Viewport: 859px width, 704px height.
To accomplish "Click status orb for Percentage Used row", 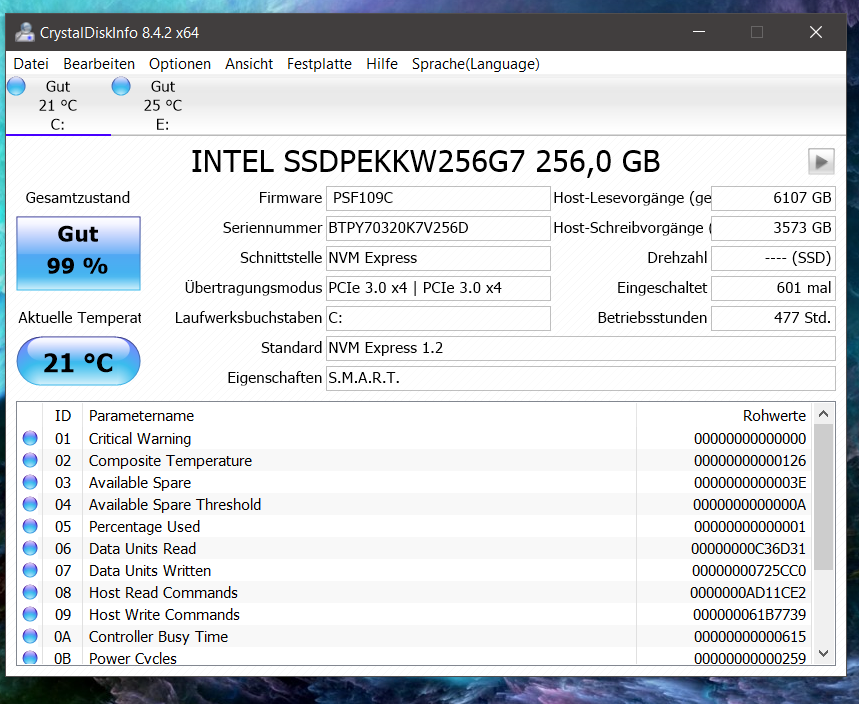I will 30,526.
